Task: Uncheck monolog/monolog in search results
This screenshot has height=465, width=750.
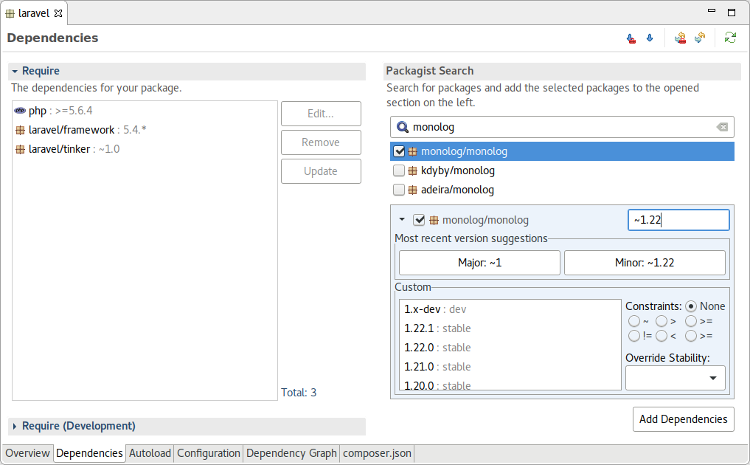Action: pyautogui.click(x=399, y=152)
